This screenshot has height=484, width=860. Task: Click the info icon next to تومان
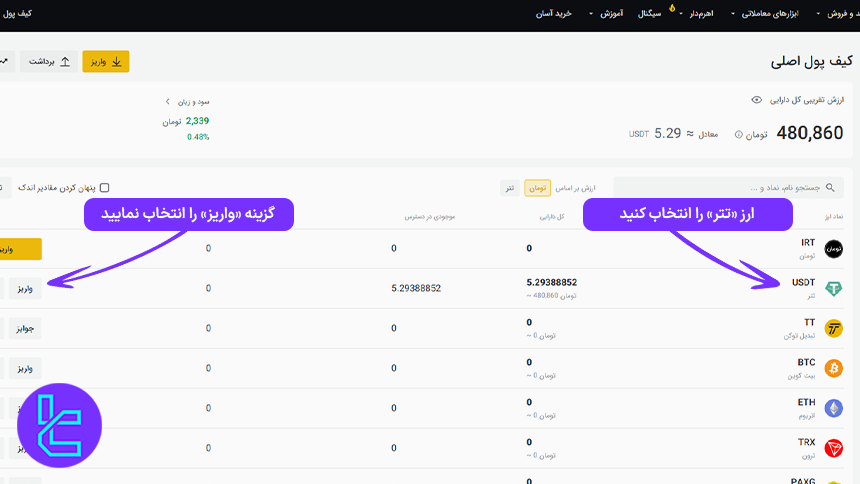pyautogui.click(x=738, y=134)
